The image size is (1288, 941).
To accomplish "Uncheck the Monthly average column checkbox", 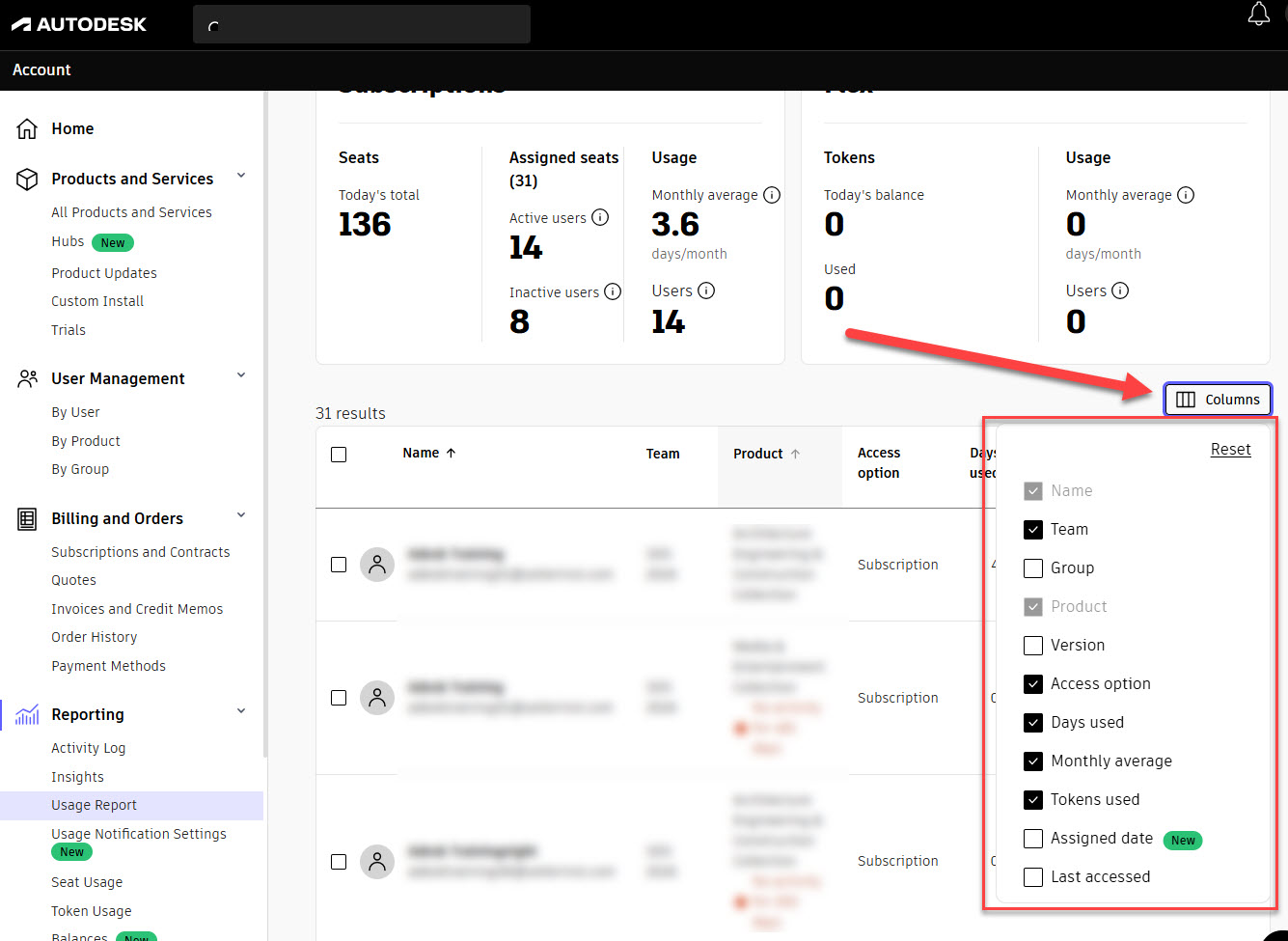I will click(x=1033, y=761).
